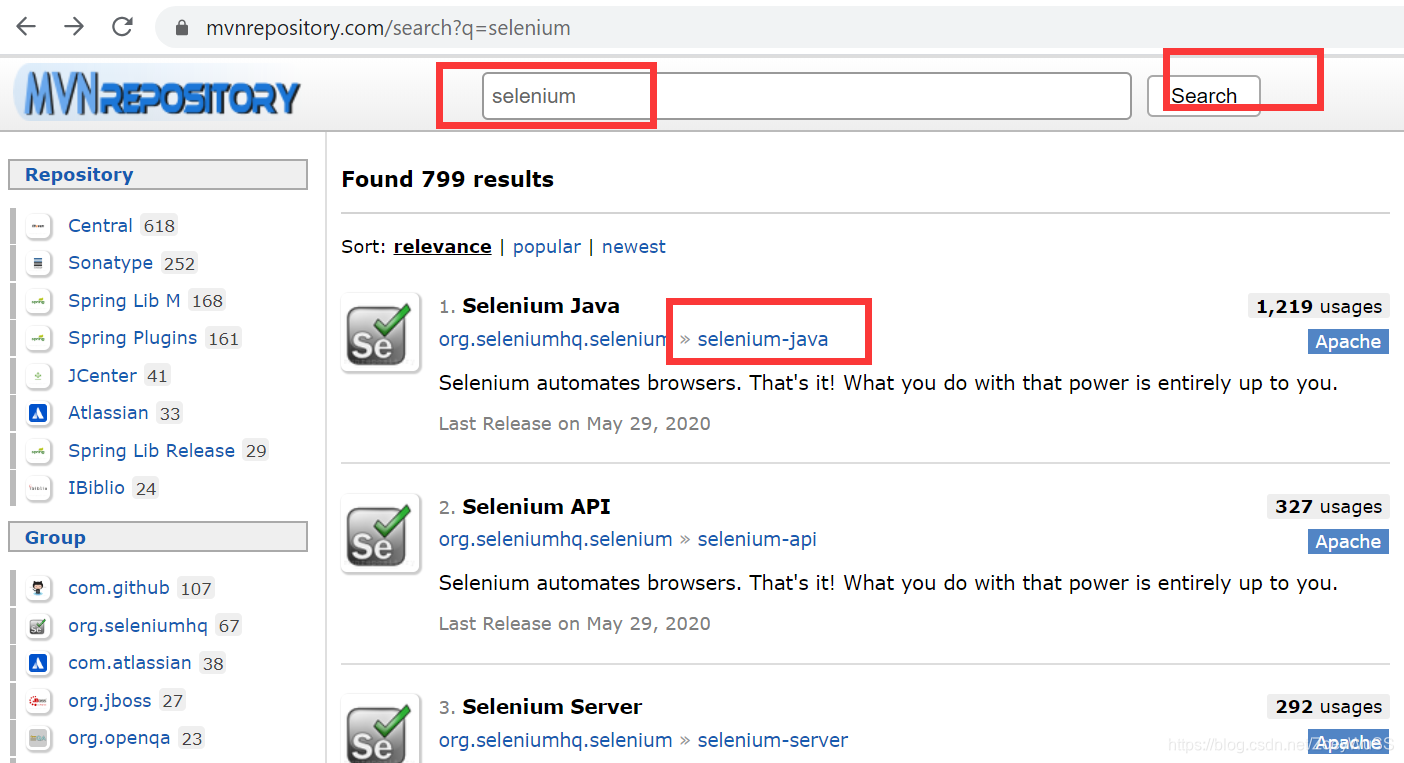Click the Sonatype repository icon

pyautogui.click(x=39, y=263)
